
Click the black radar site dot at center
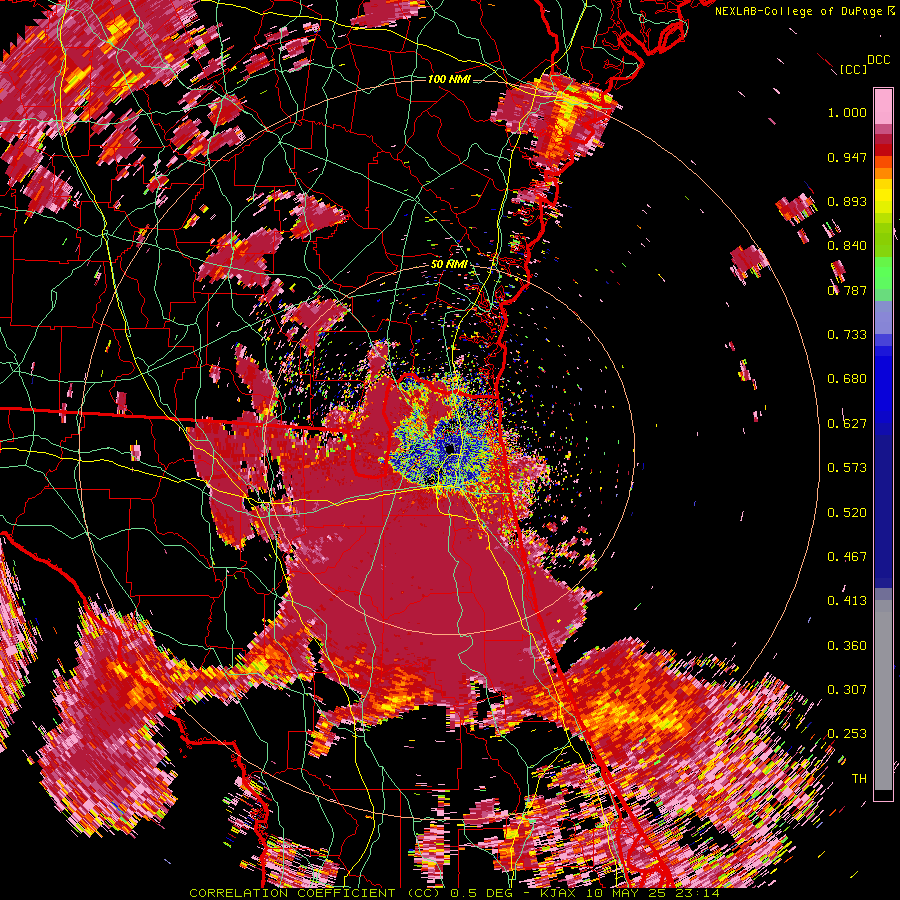pos(450,448)
